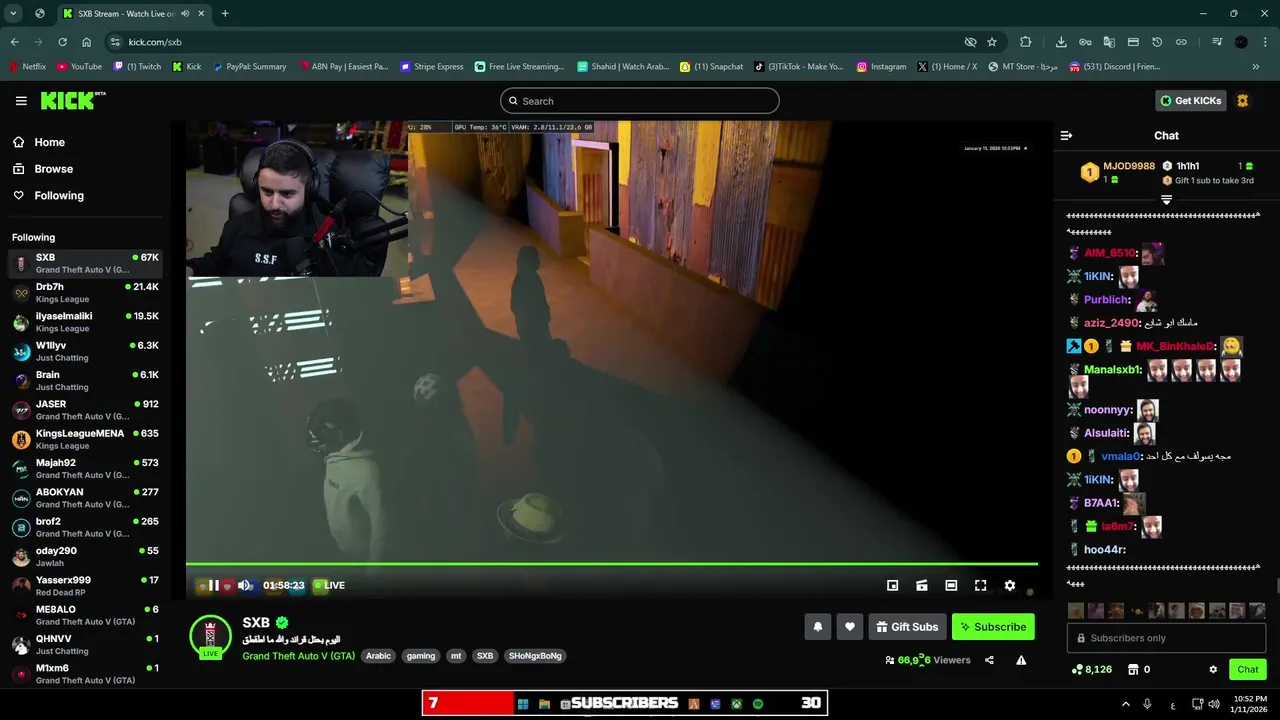
Task: Click the clip icon in the player controls
Action: [x=922, y=586]
